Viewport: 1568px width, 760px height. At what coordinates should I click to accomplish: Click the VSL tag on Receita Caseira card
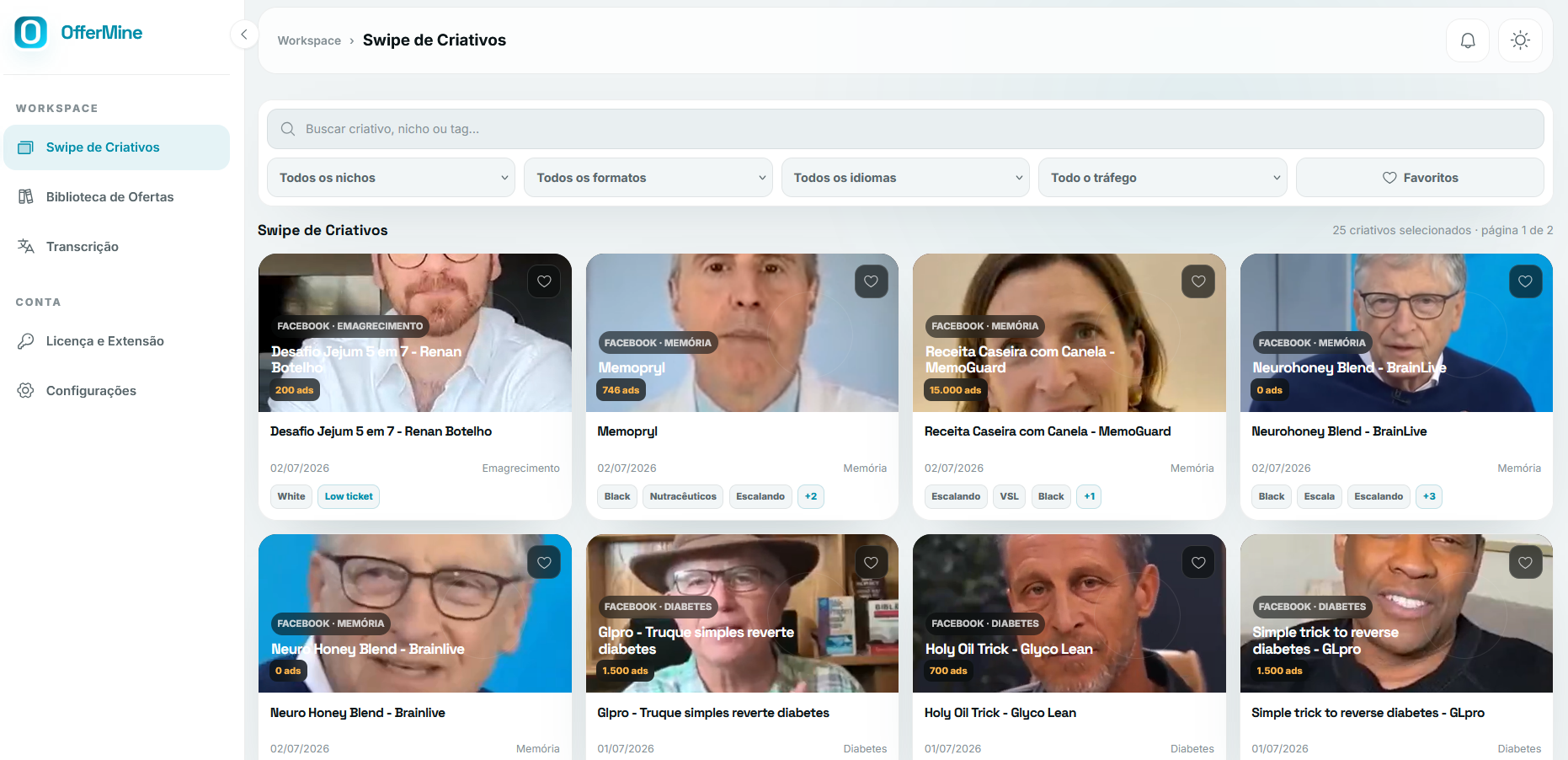[x=1009, y=496]
